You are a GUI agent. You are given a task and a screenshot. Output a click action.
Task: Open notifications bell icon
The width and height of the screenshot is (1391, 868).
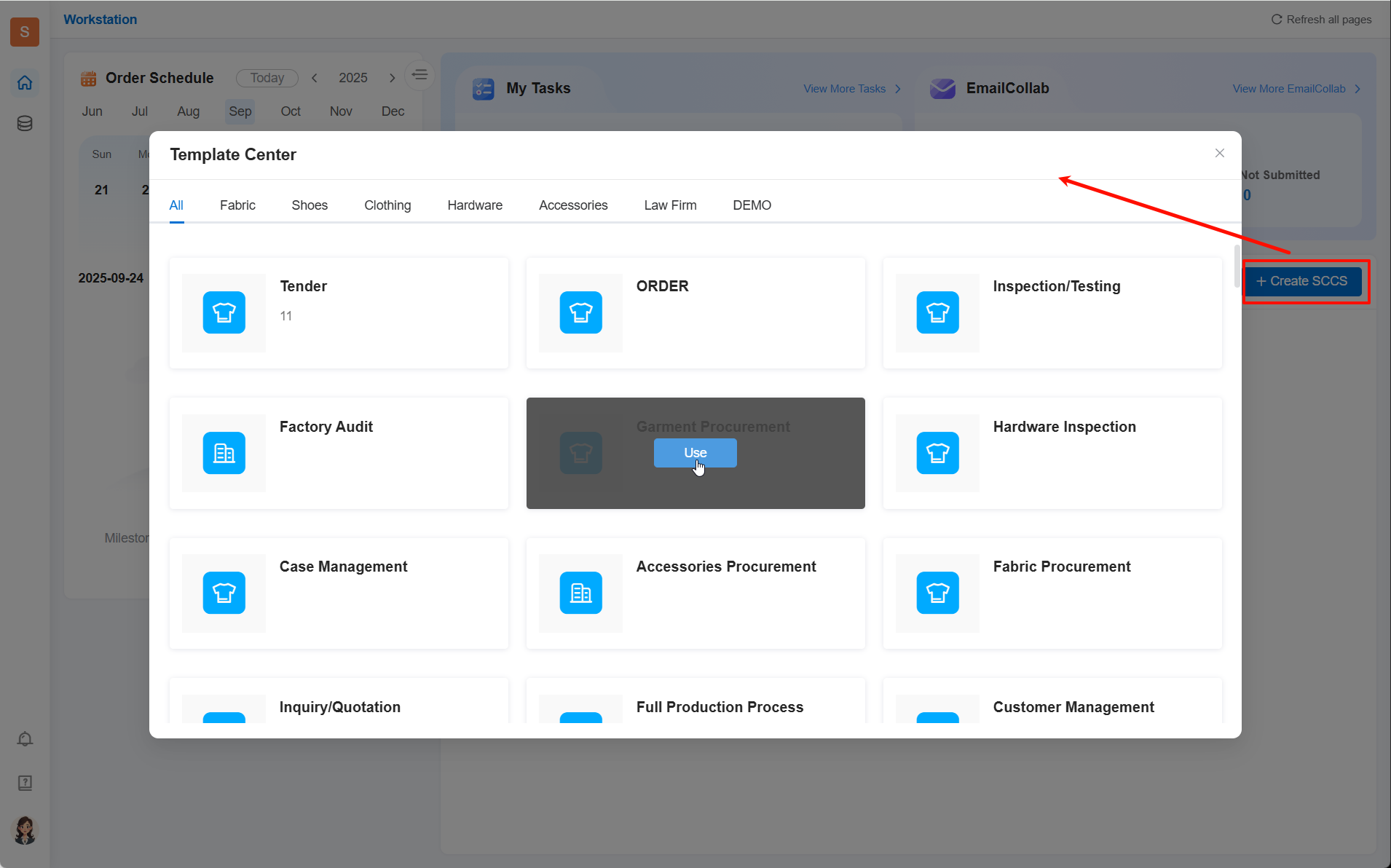pos(25,739)
